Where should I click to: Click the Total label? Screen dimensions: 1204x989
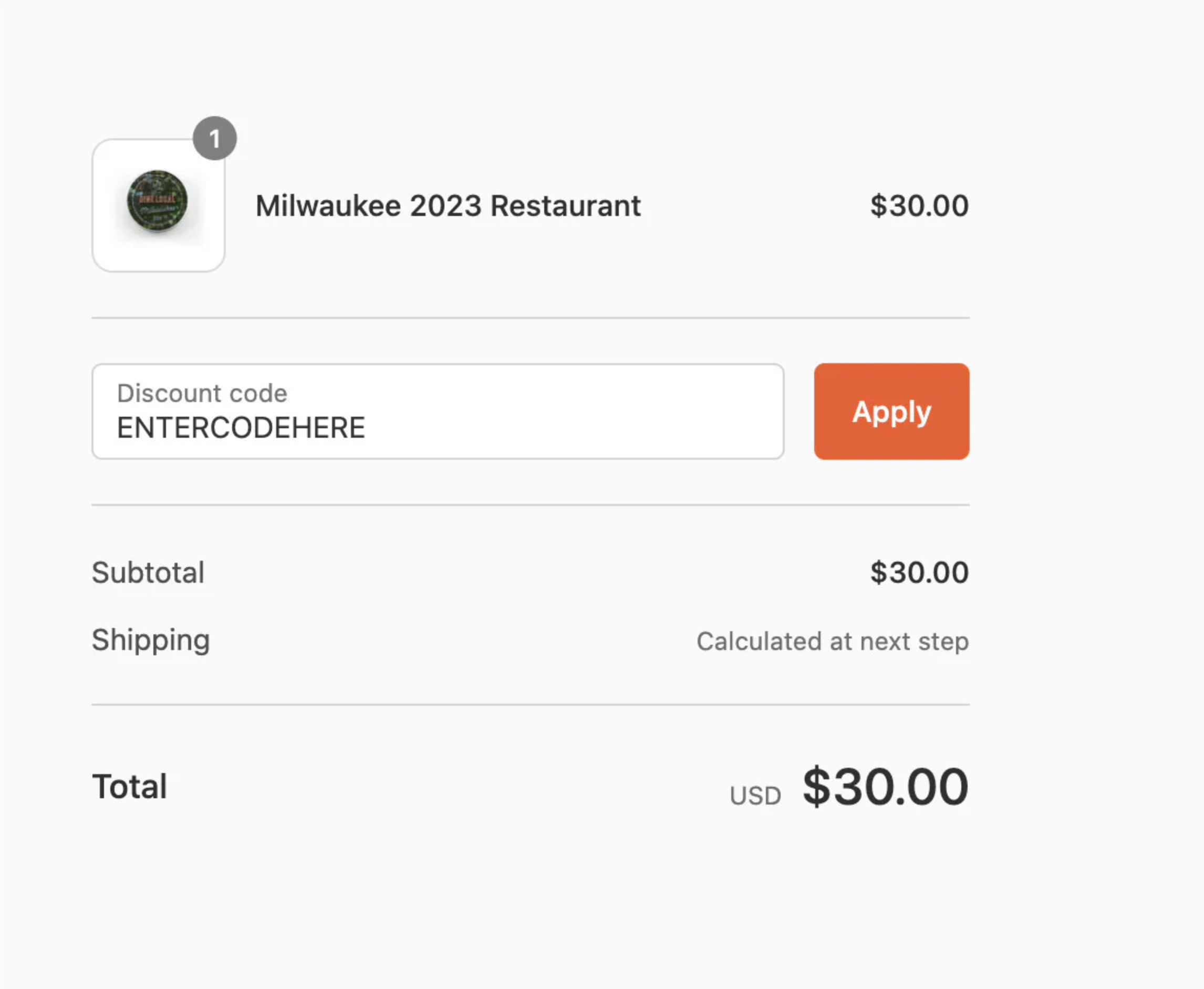click(130, 787)
